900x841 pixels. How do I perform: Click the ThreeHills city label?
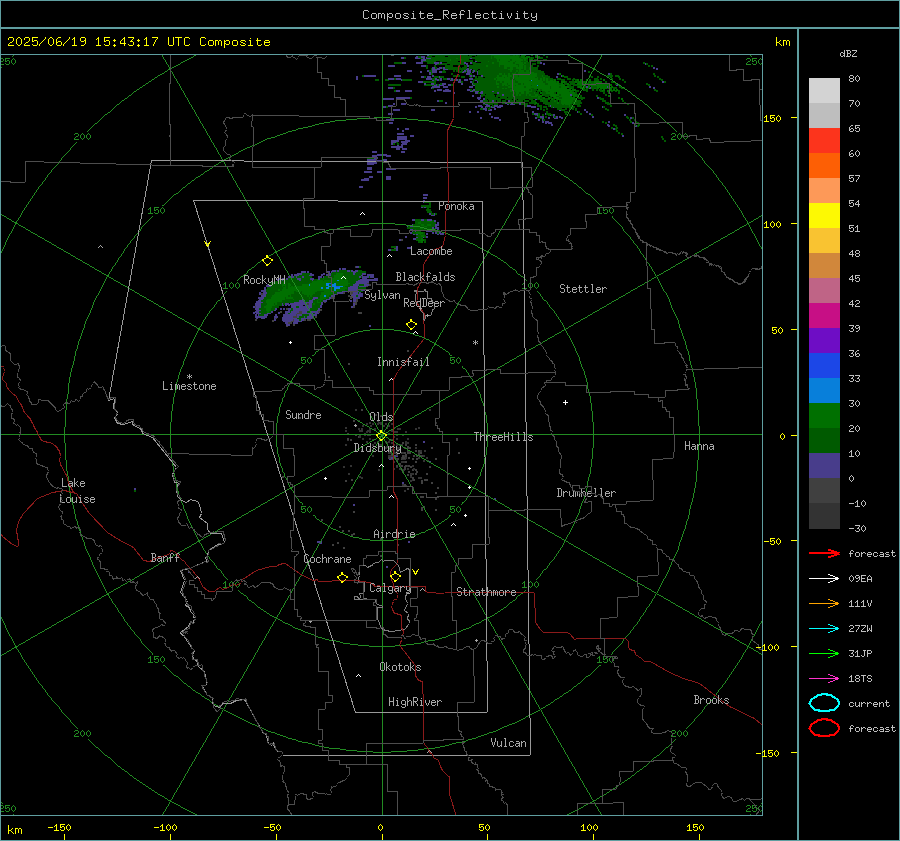(x=503, y=437)
